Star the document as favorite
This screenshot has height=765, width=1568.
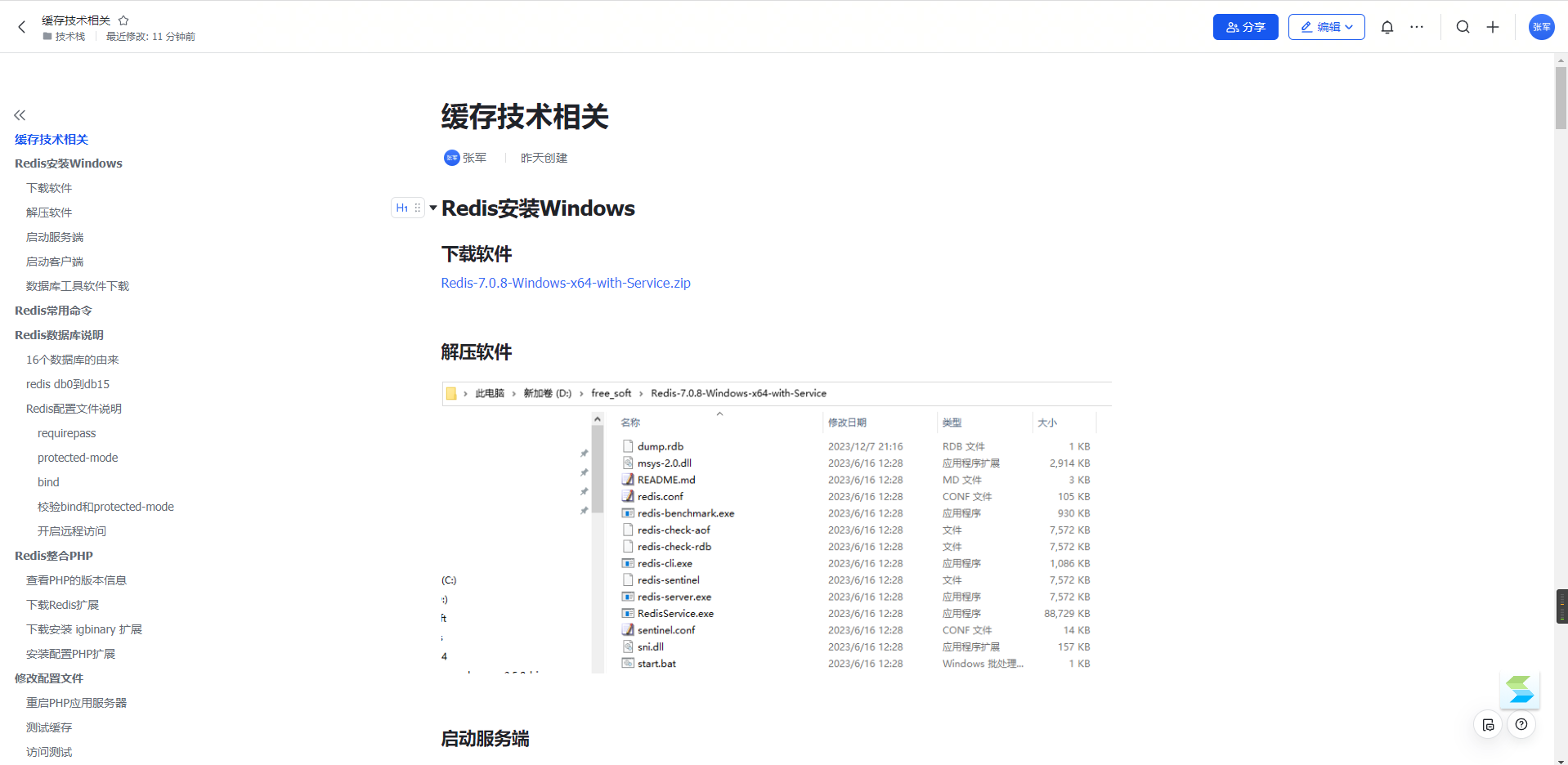tap(123, 20)
